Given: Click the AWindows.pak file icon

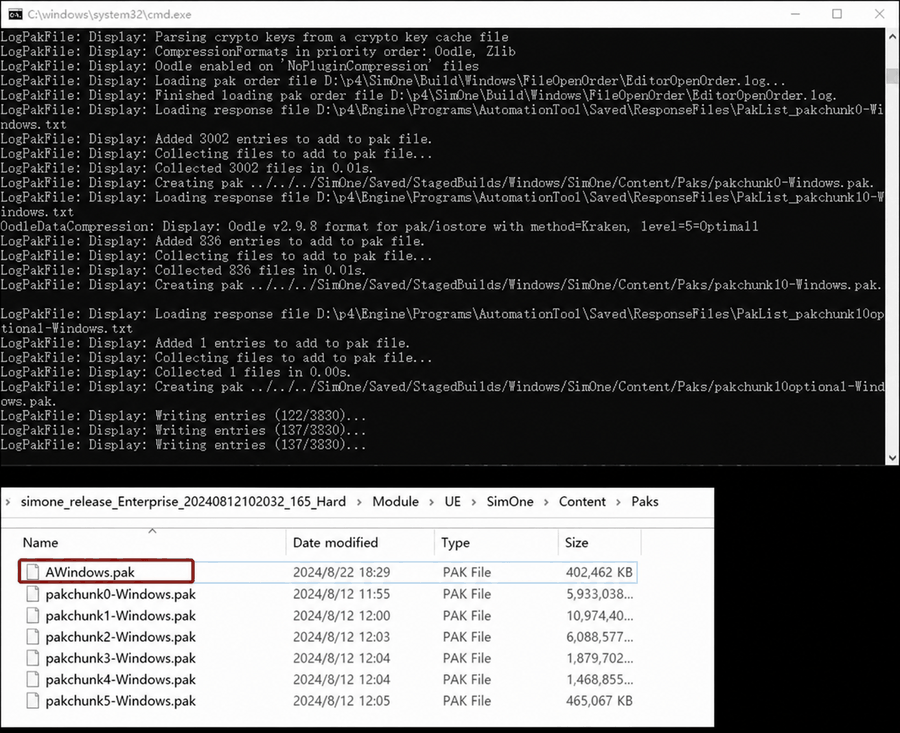Looking at the screenshot, I should point(33,572).
